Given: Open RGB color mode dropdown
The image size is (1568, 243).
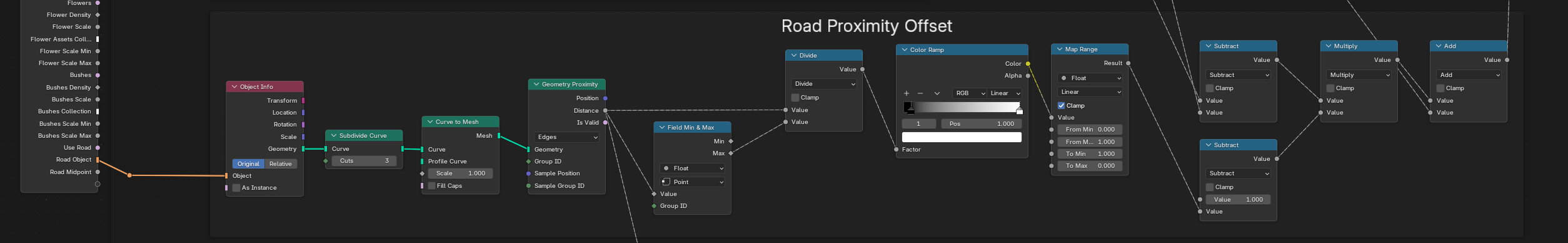Looking at the screenshot, I should 970,93.
